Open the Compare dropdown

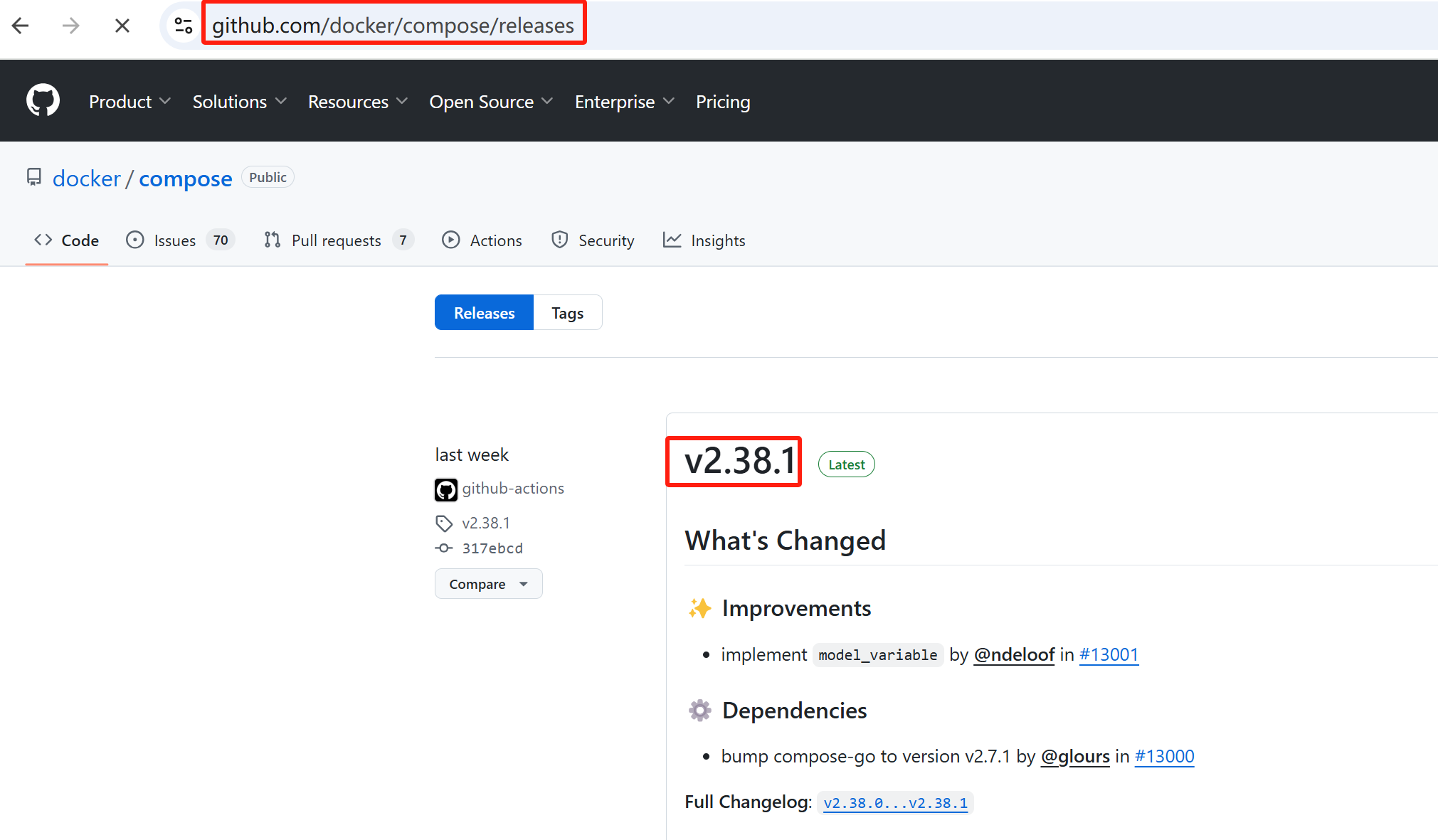pyautogui.click(x=489, y=584)
